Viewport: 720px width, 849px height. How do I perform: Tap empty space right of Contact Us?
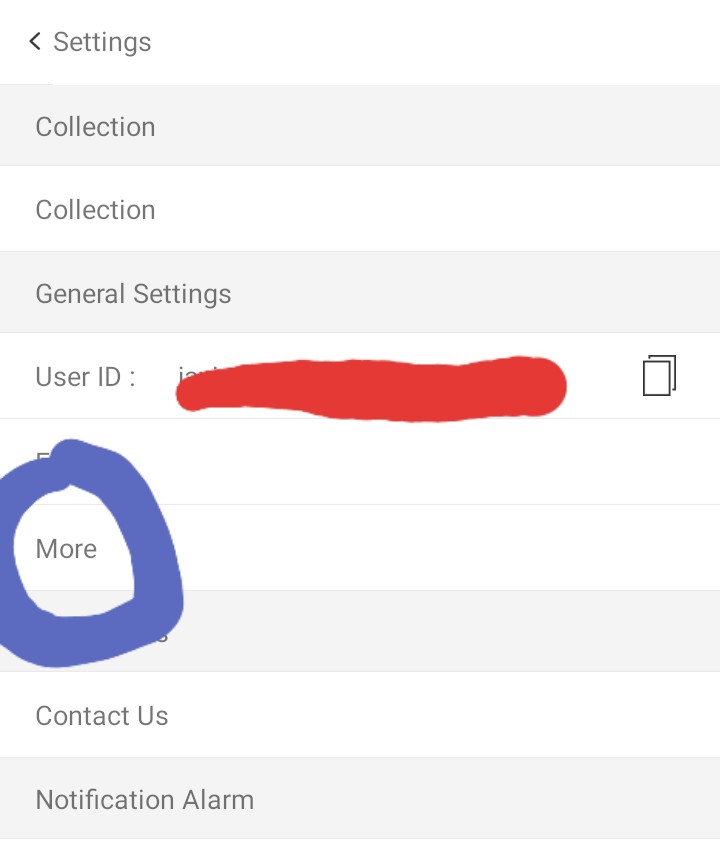(x=450, y=715)
